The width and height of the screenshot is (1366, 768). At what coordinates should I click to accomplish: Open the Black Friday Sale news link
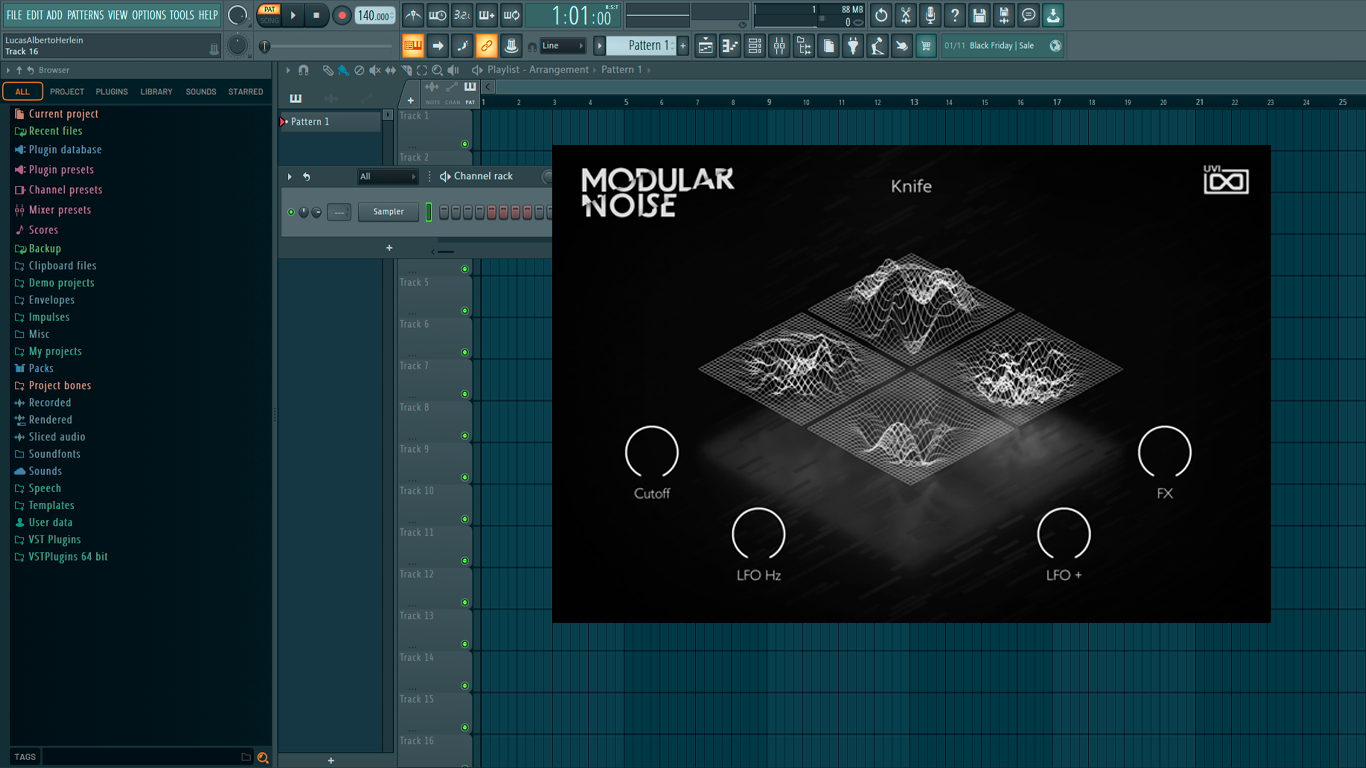[x=1002, y=46]
